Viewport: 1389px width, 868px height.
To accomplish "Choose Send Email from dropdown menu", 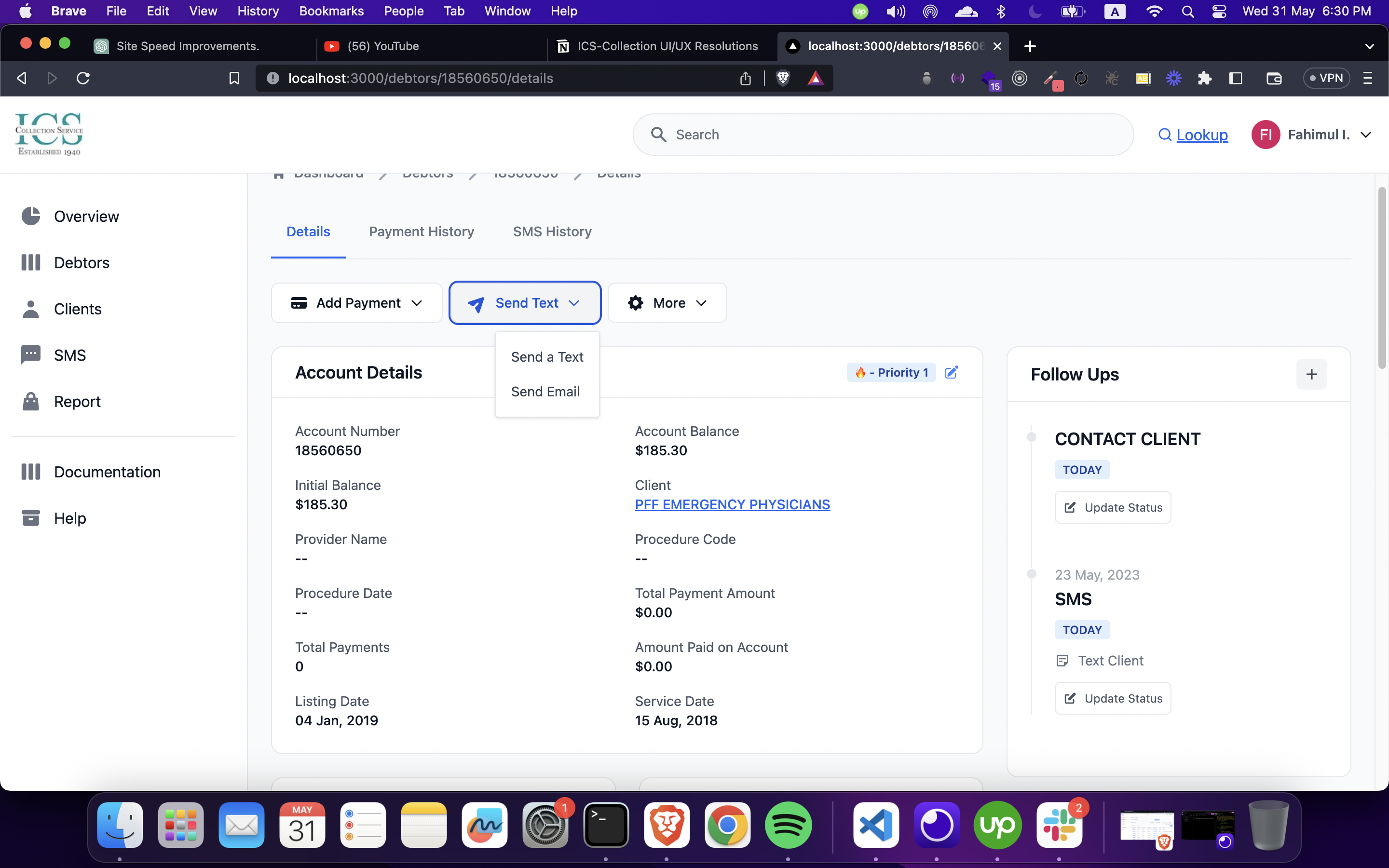I will (x=545, y=392).
